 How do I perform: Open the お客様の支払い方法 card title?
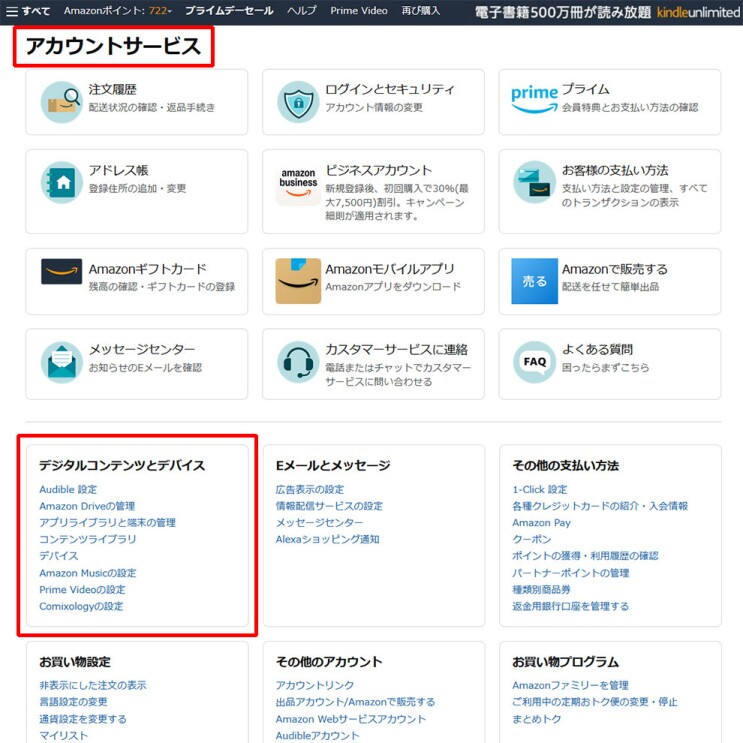pos(615,170)
